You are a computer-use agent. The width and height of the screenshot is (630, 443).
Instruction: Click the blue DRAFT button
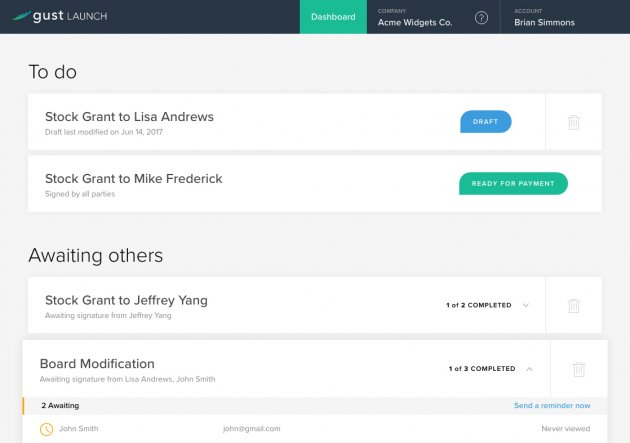[x=485, y=121]
